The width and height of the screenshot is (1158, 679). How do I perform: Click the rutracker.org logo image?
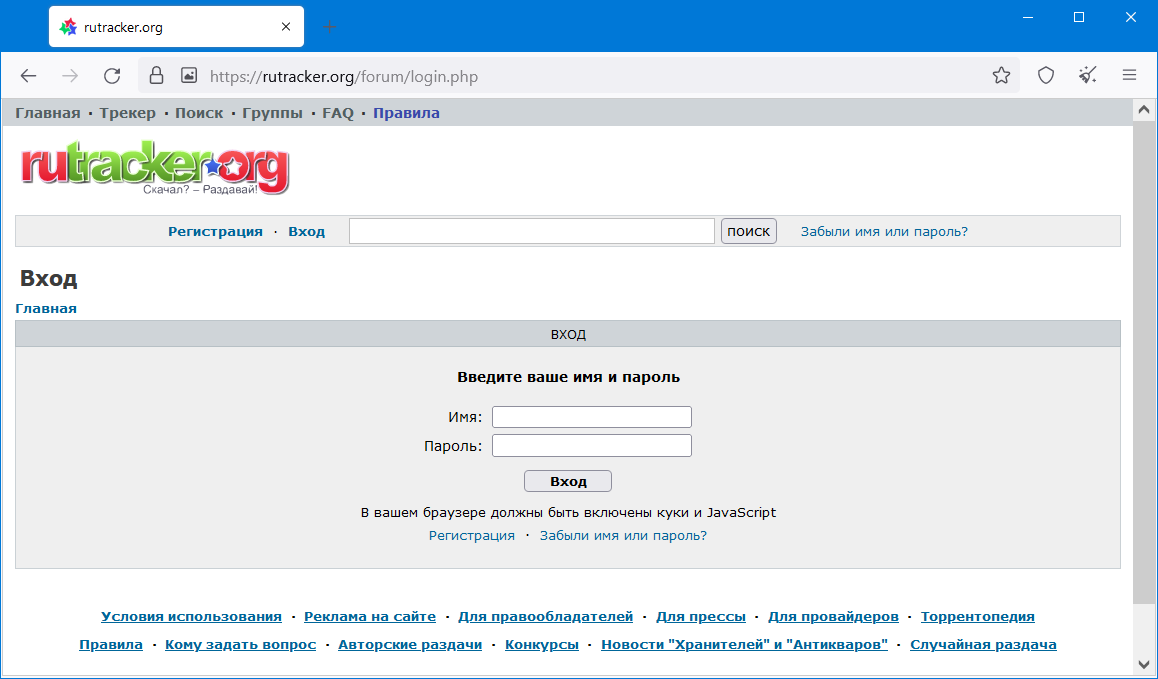point(154,168)
